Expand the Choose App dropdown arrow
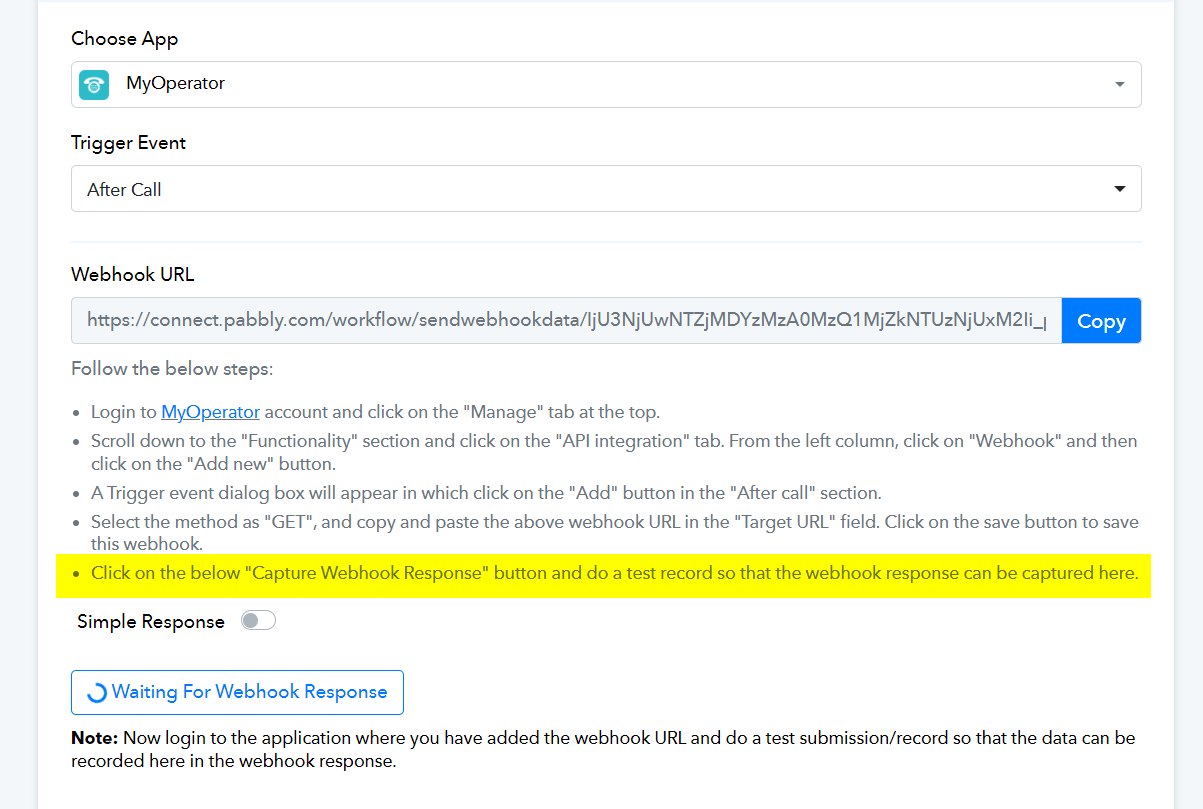This screenshot has width=1203, height=809. coord(1119,85)
